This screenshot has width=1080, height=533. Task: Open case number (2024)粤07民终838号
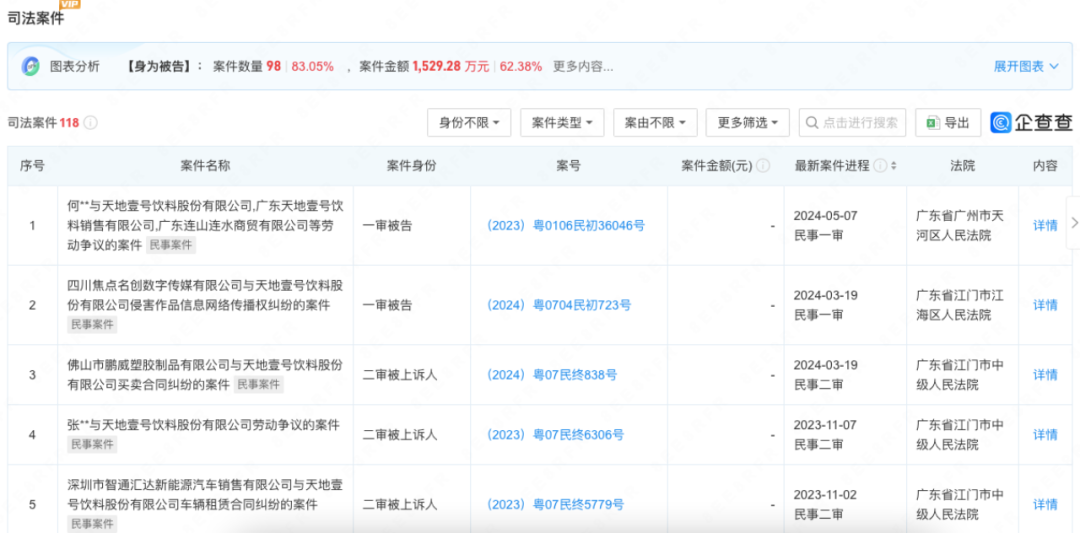point(551,375)
